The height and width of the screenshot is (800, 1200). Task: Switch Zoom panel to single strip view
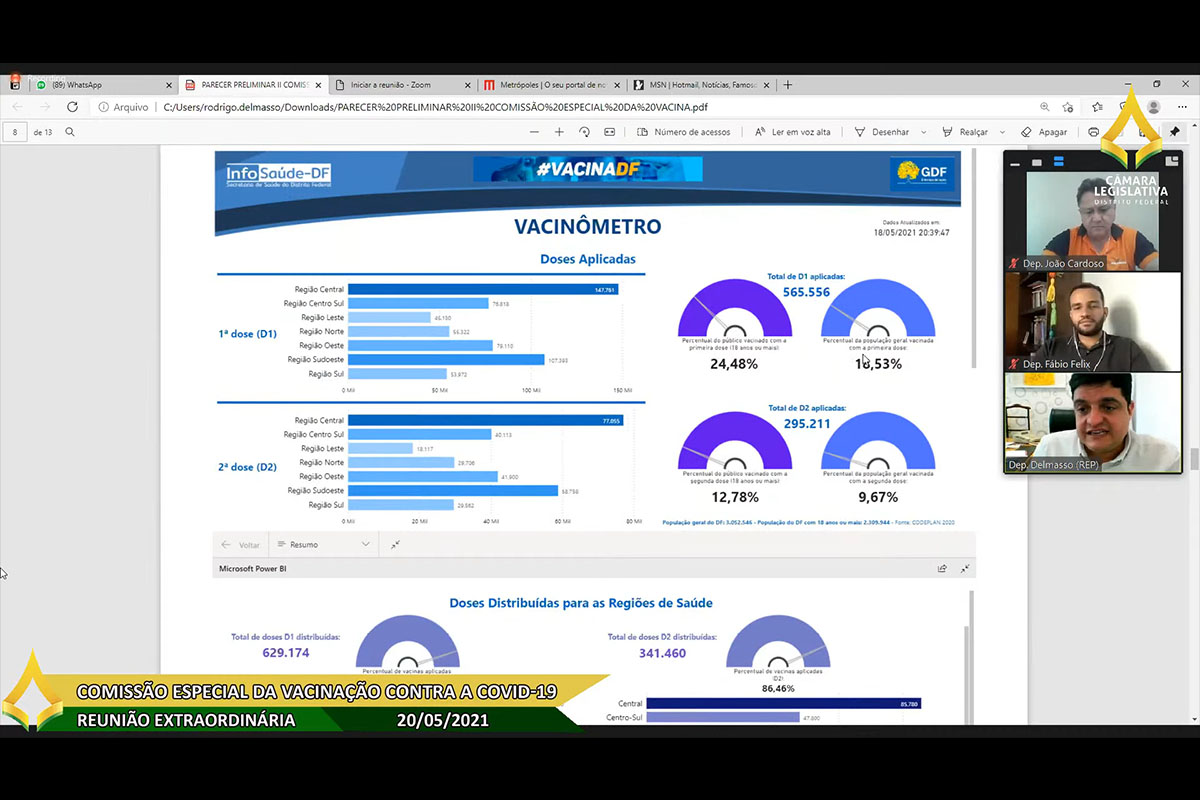[x=1037, y=162]
